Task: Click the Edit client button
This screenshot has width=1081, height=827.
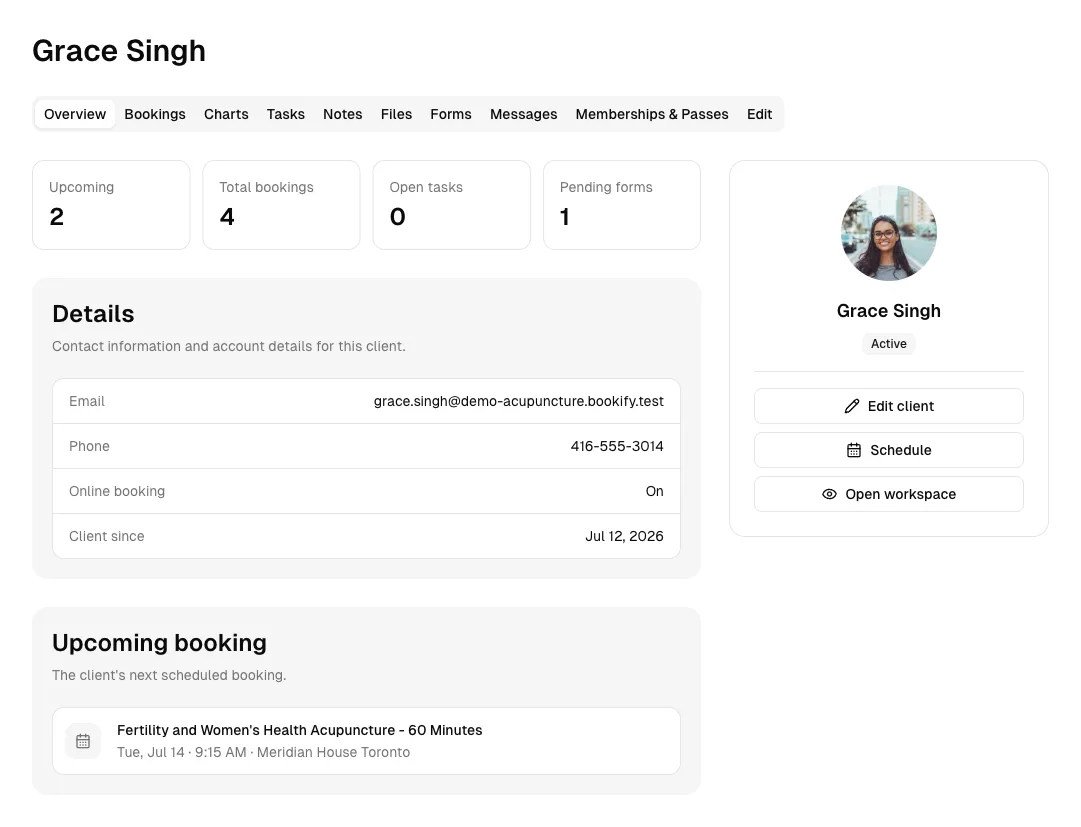Action: 889,406
